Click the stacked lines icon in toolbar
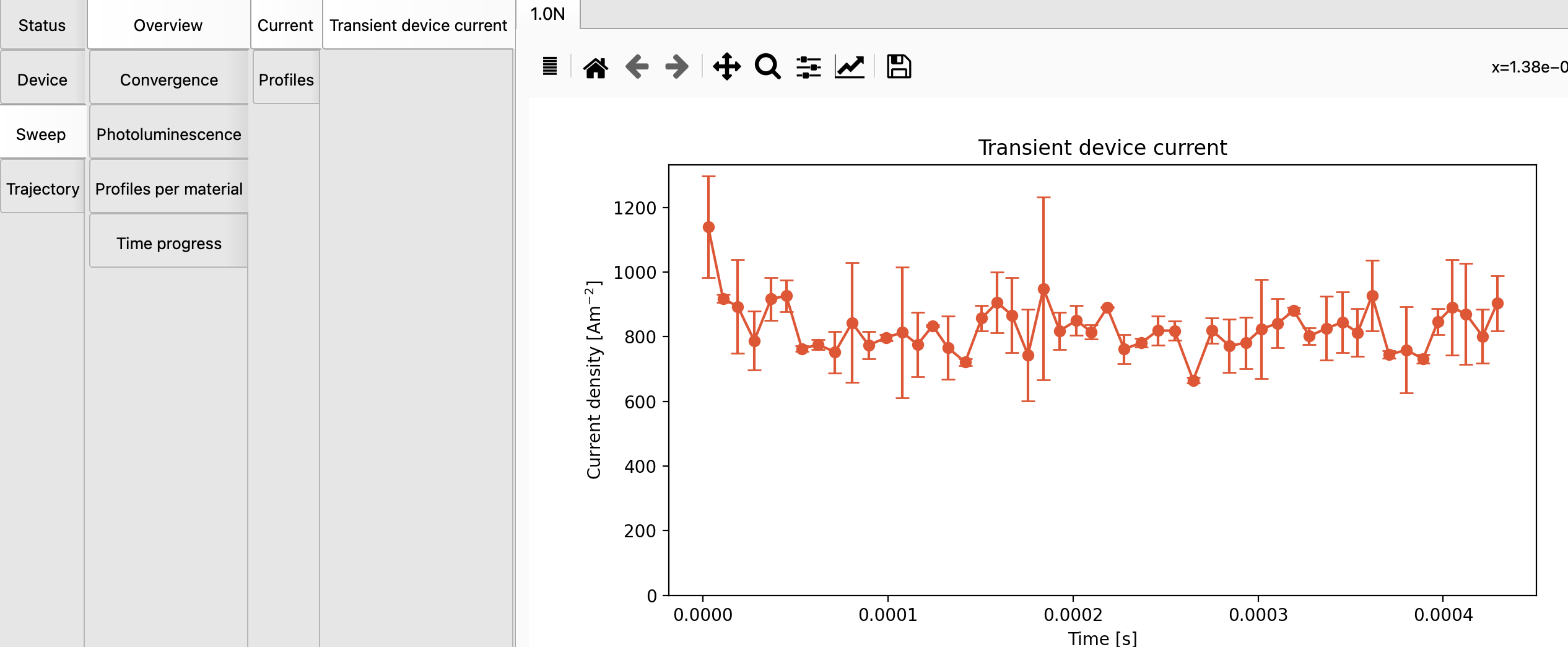This screenshot has width=1568, height=647. coord(550,66)
